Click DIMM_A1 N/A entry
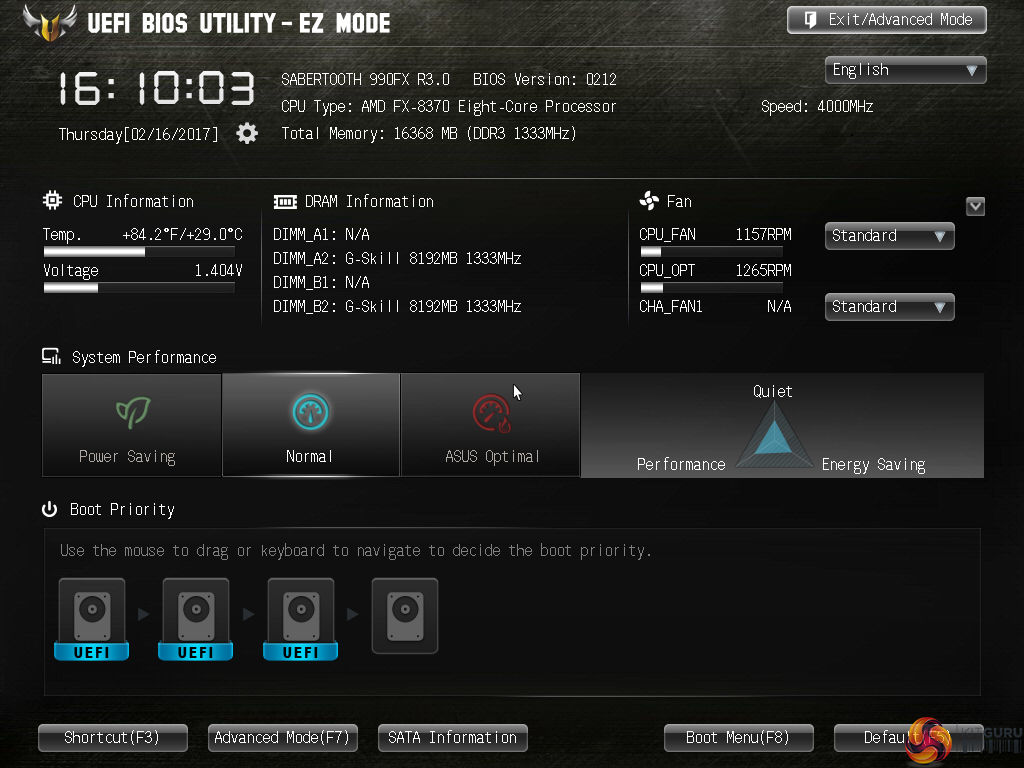This screenshot has height=768, width=1024. pyautogui.click(x=321, y=234)
